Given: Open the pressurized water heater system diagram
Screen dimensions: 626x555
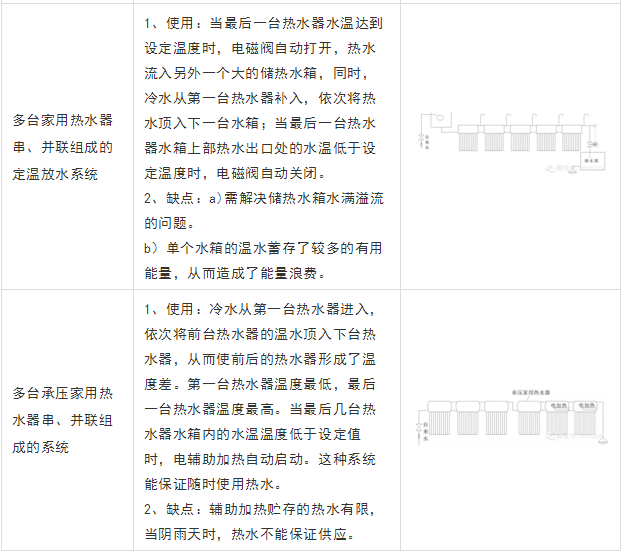Looking at the screenshot, I should [x=512, y=417].
